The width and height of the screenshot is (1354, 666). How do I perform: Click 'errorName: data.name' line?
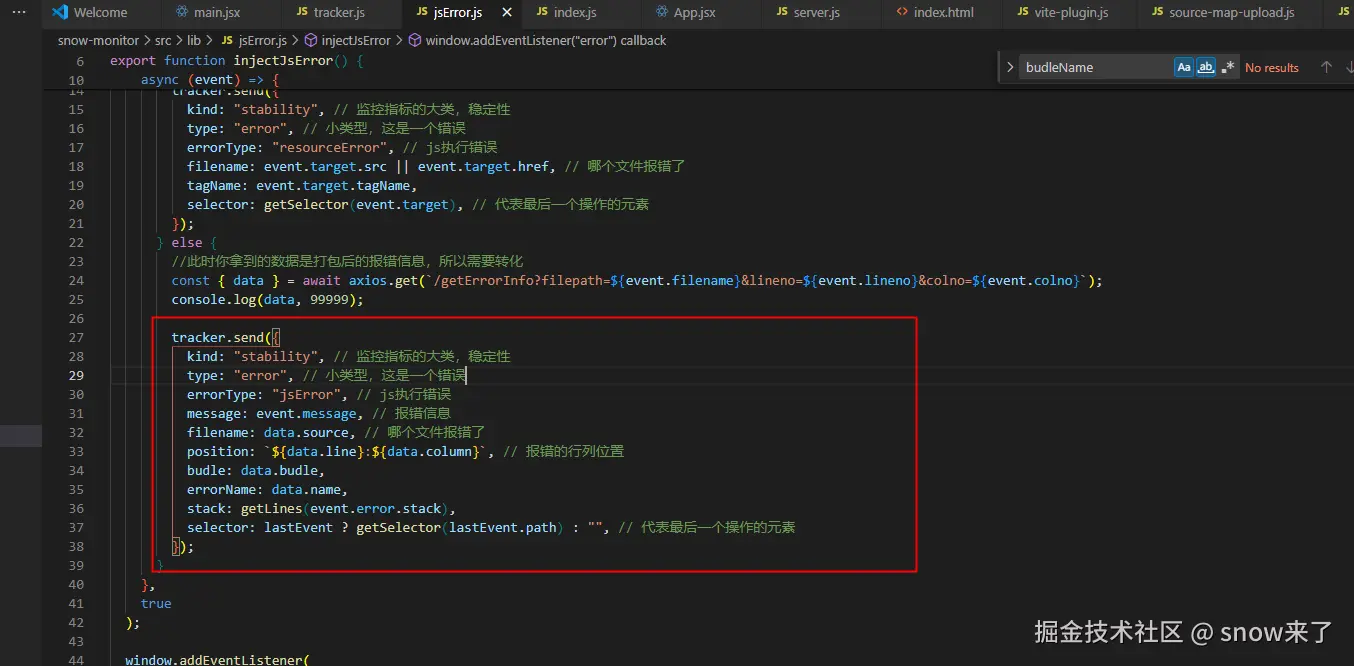pos(267,489)
